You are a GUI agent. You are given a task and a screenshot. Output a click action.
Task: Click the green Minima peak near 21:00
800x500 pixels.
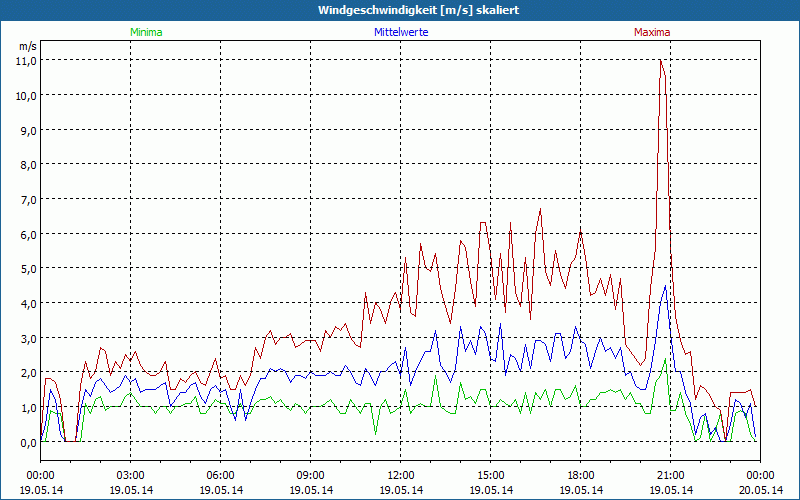(x=665, y=359)
